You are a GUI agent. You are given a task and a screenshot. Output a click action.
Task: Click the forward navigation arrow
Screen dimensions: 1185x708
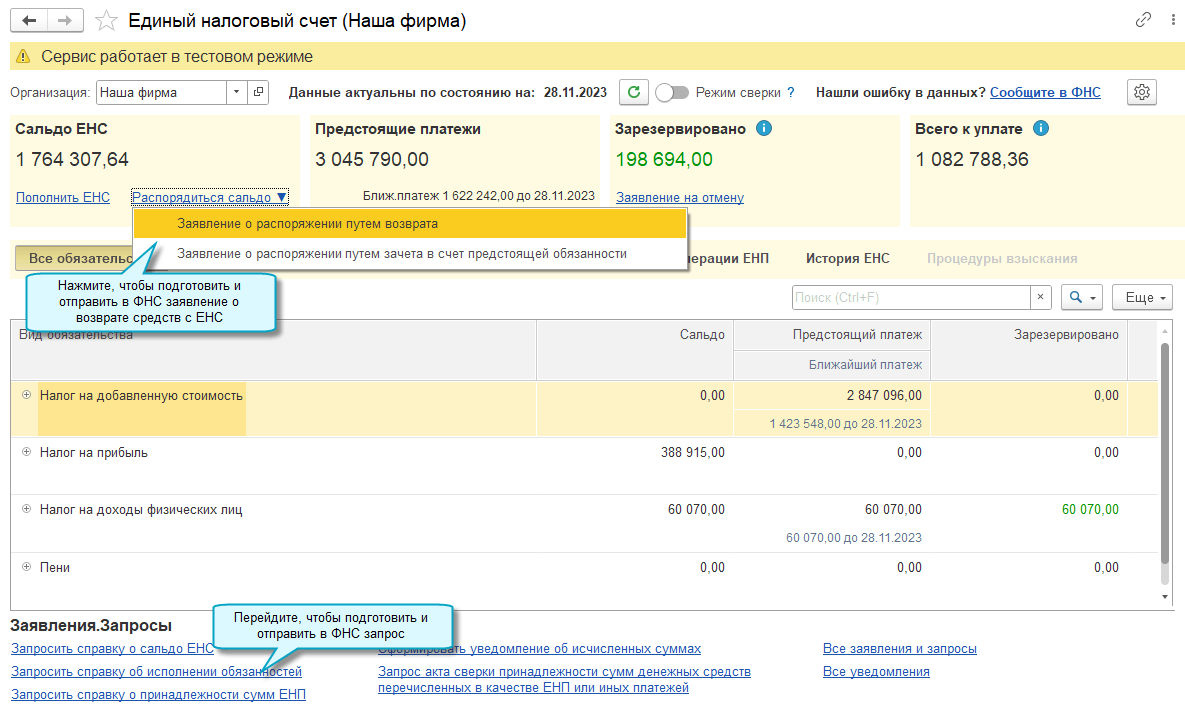tap(64, 21)
